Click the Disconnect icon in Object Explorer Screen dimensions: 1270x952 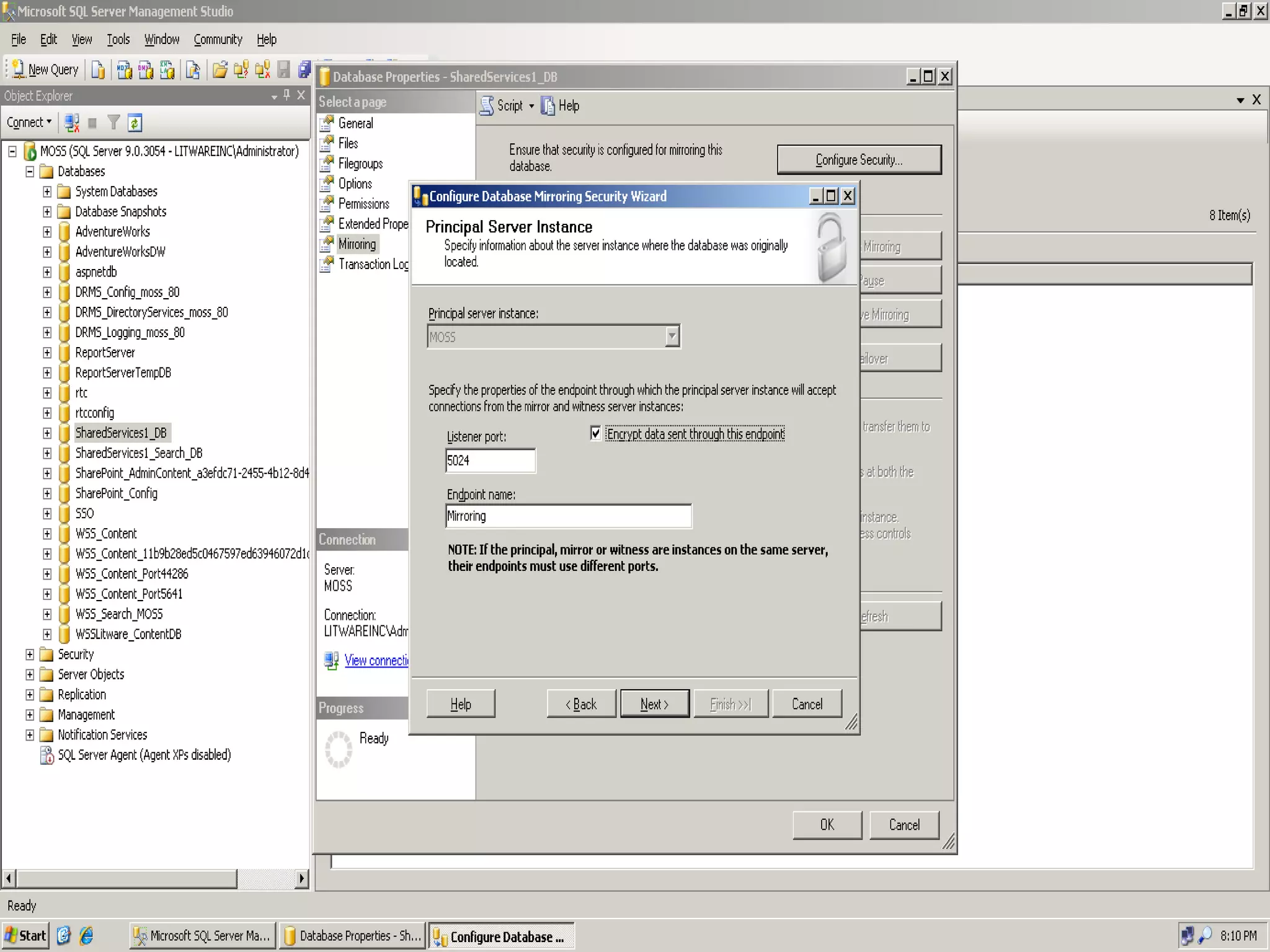click(72, 123)
